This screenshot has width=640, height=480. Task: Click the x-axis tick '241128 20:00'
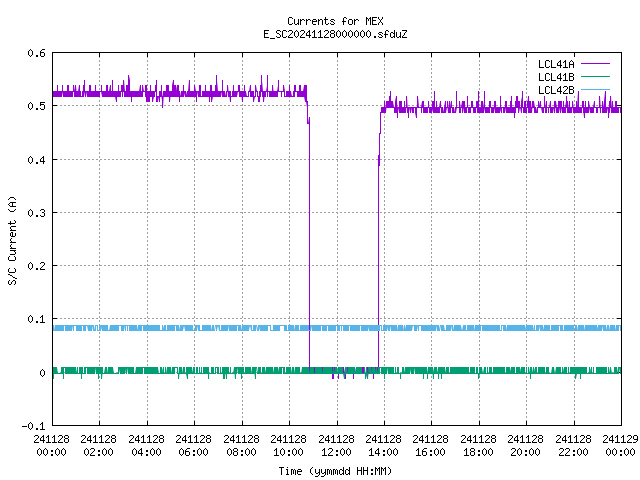point(525,445)
